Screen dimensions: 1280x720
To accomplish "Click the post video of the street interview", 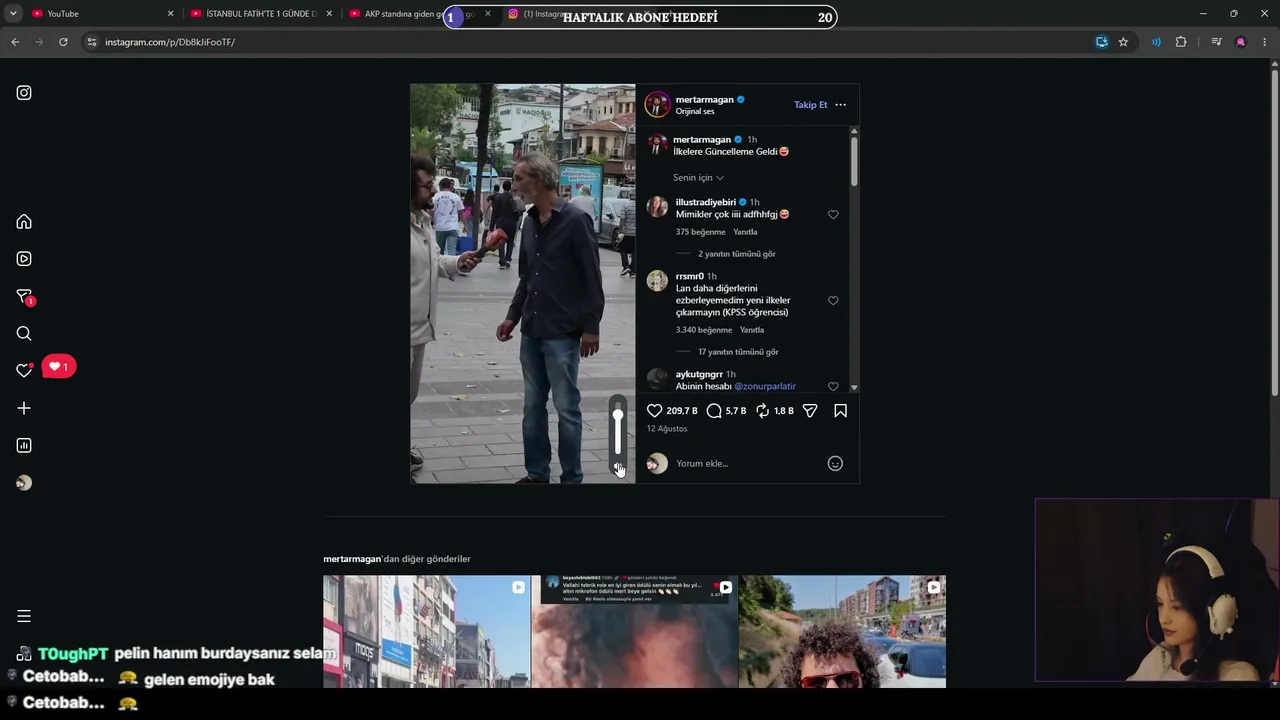I will point(523,284).
